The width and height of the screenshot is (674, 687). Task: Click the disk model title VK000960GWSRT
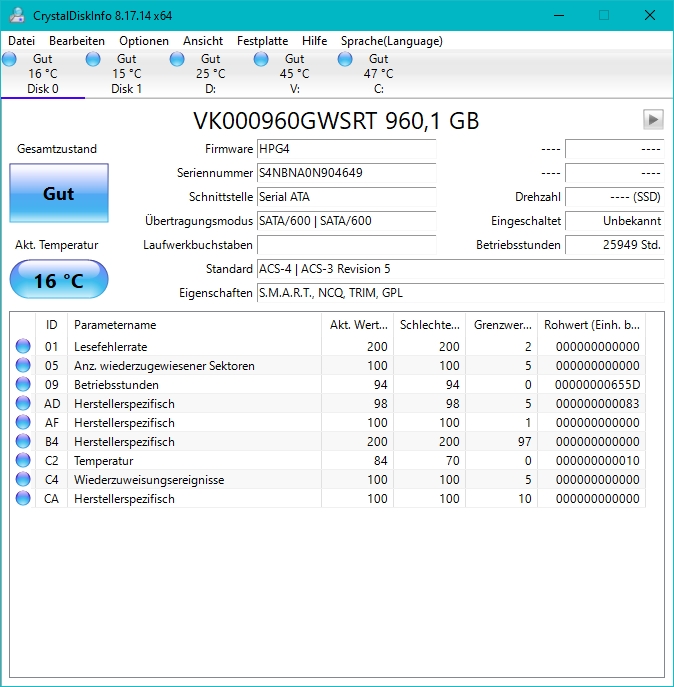(x=336, y=121)
